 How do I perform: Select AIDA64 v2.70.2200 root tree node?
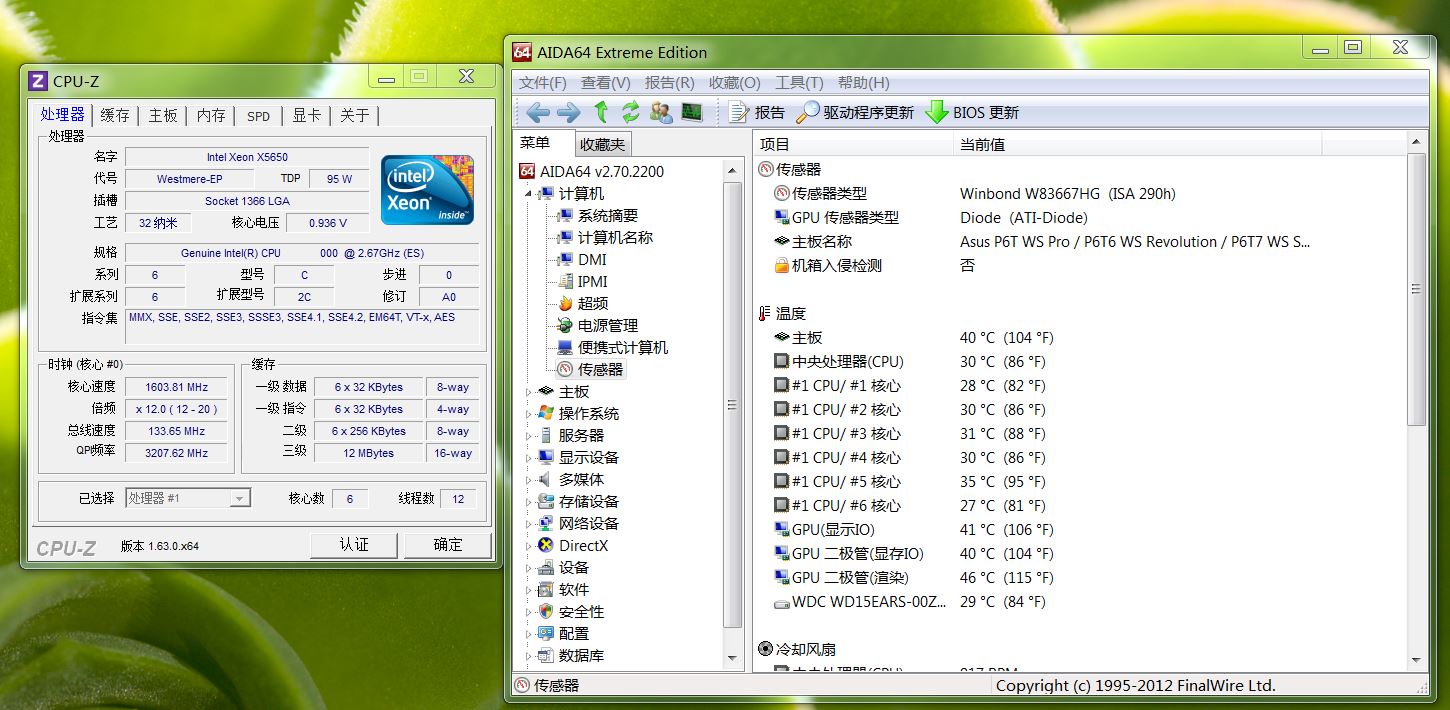click(592, 171)
